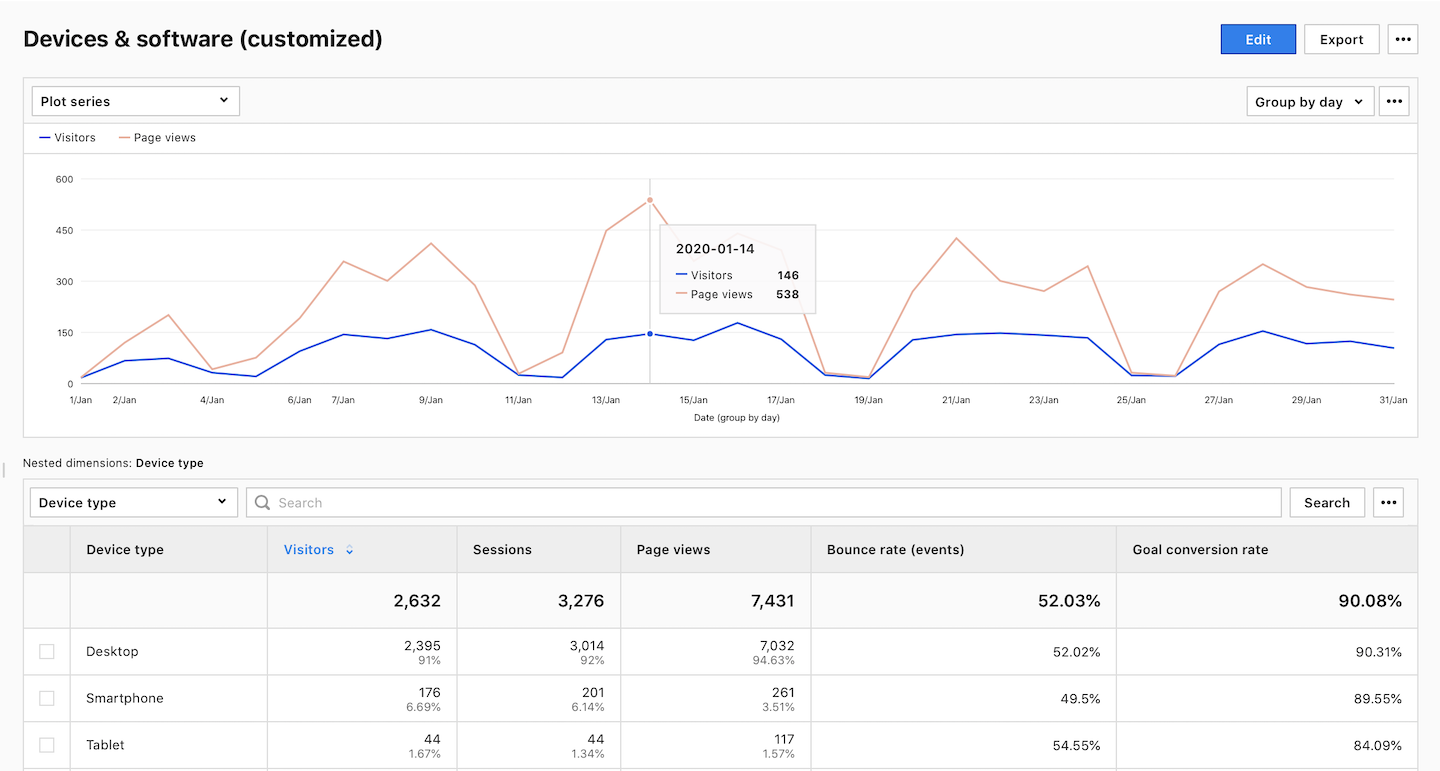1440x771 pixels.
Task: Click Smartphone visitors value 176
Action: pos(429,692)
